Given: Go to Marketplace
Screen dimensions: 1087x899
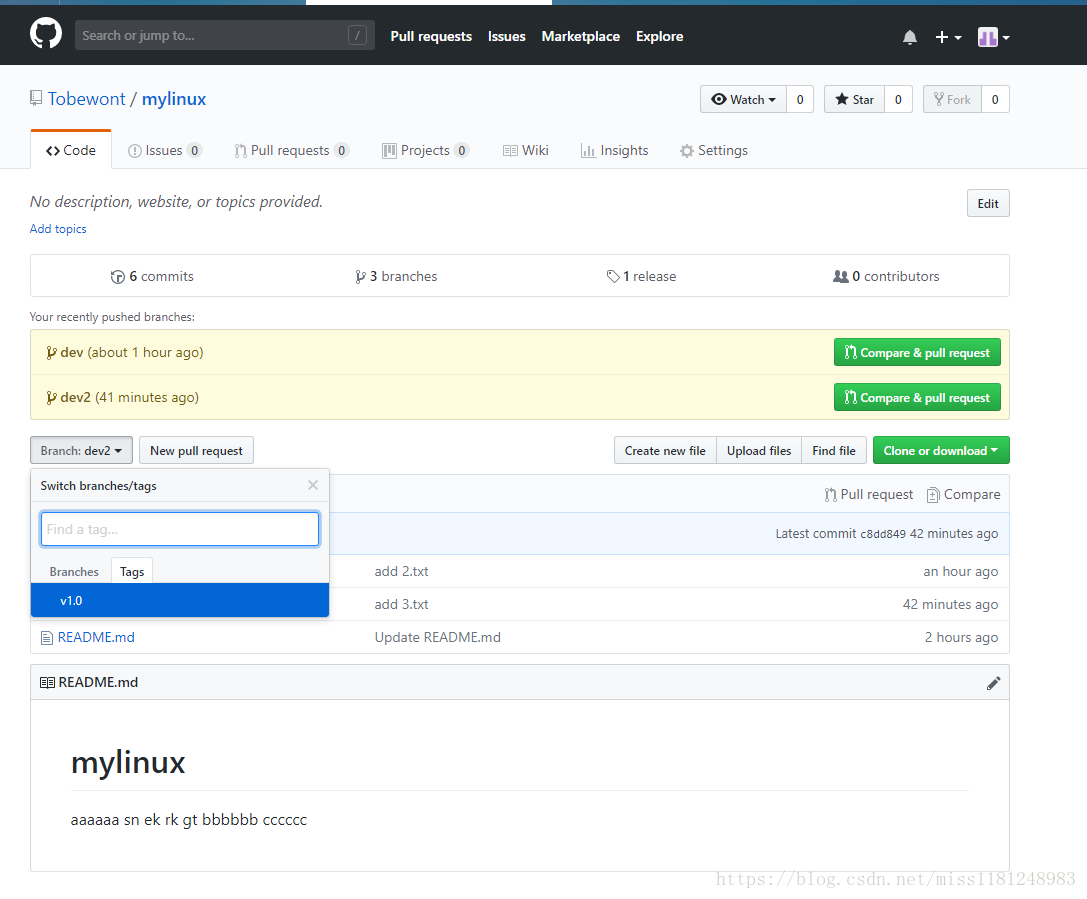Looking at the screenshot, I should coord(580,36).
